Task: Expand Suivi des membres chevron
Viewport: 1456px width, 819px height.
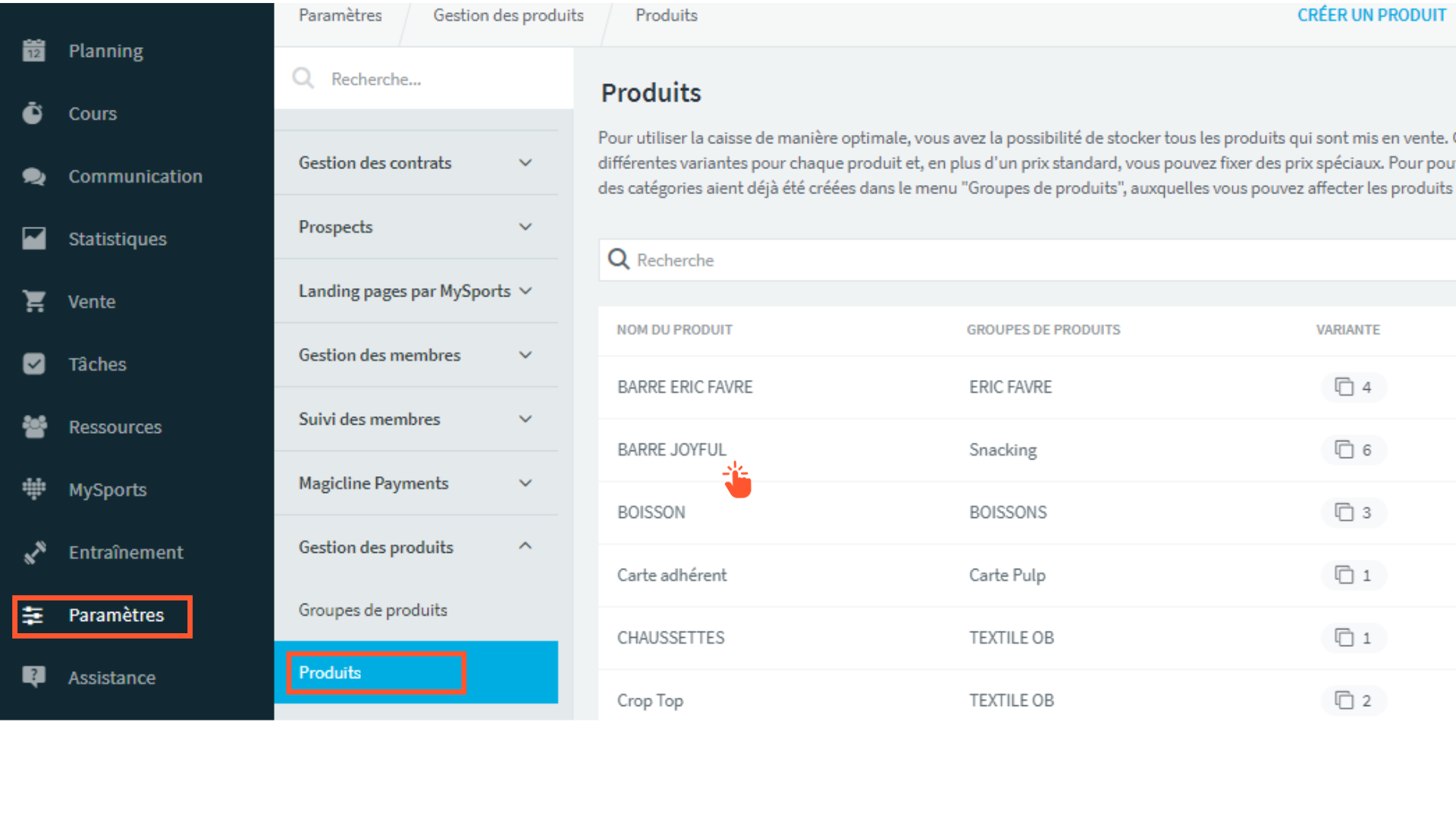Action: (x=526, y=419)
